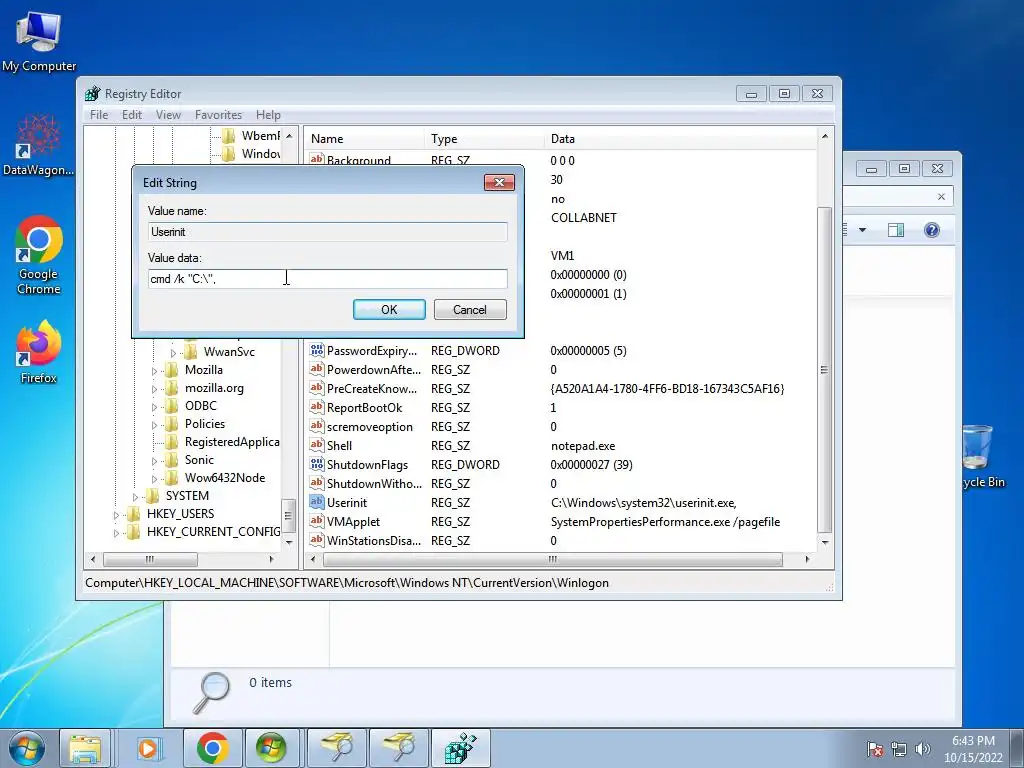Expand the WwanSvc tree node
This screenshot has width=1024, height=768.
click(173, 353)
